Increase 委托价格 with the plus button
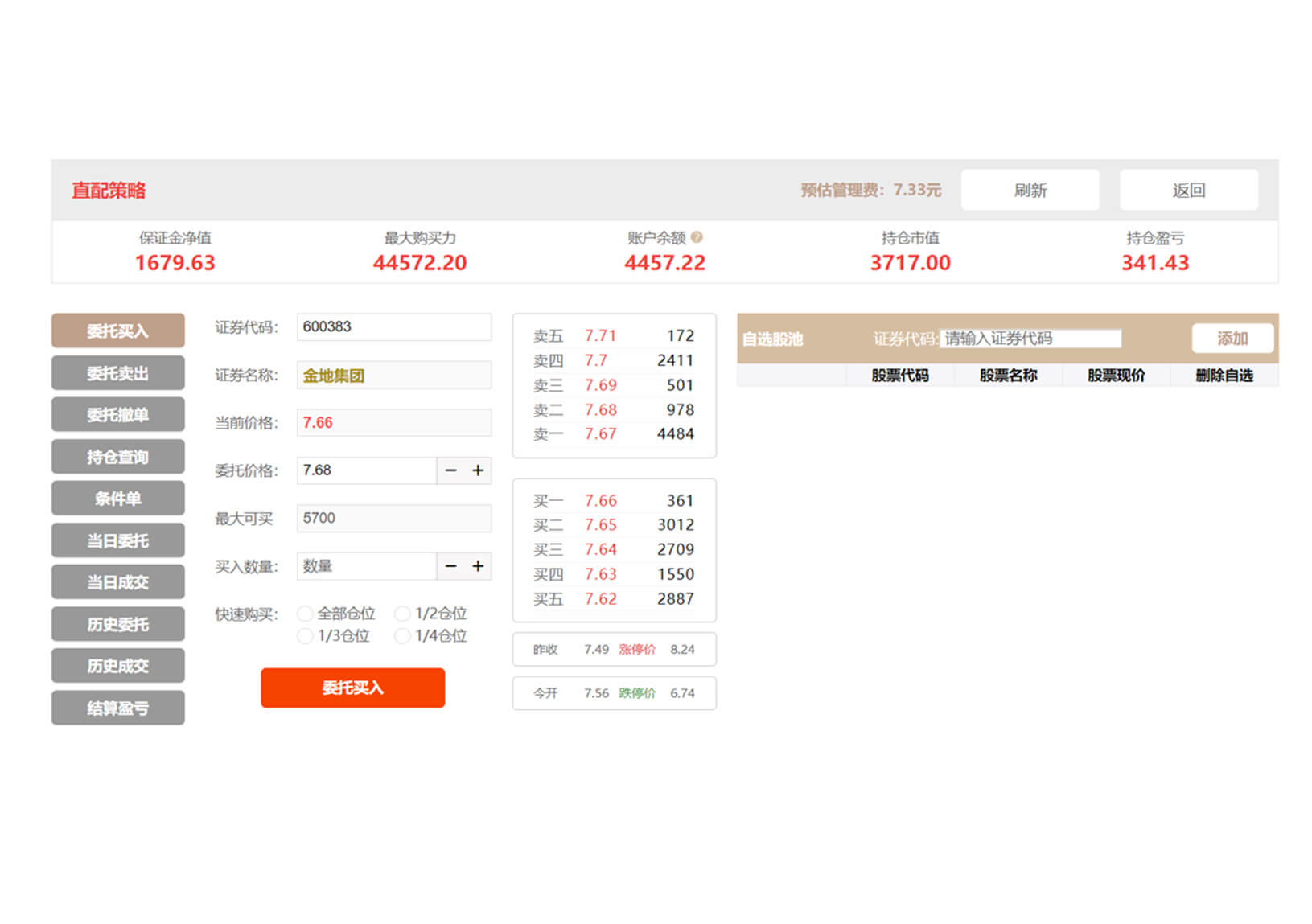 [478, 470]
